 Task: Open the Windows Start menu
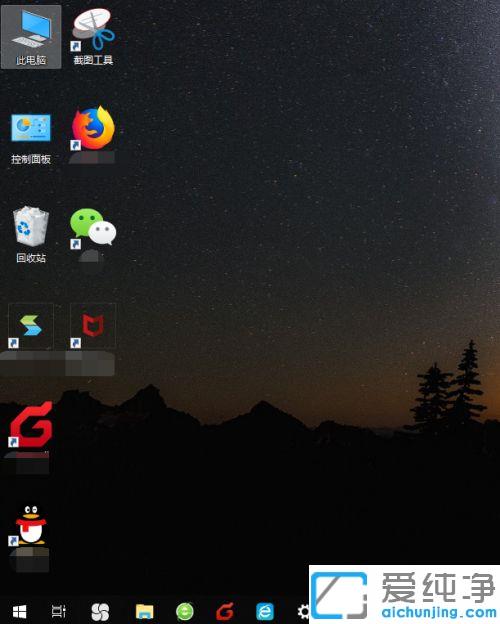point(20,612)
